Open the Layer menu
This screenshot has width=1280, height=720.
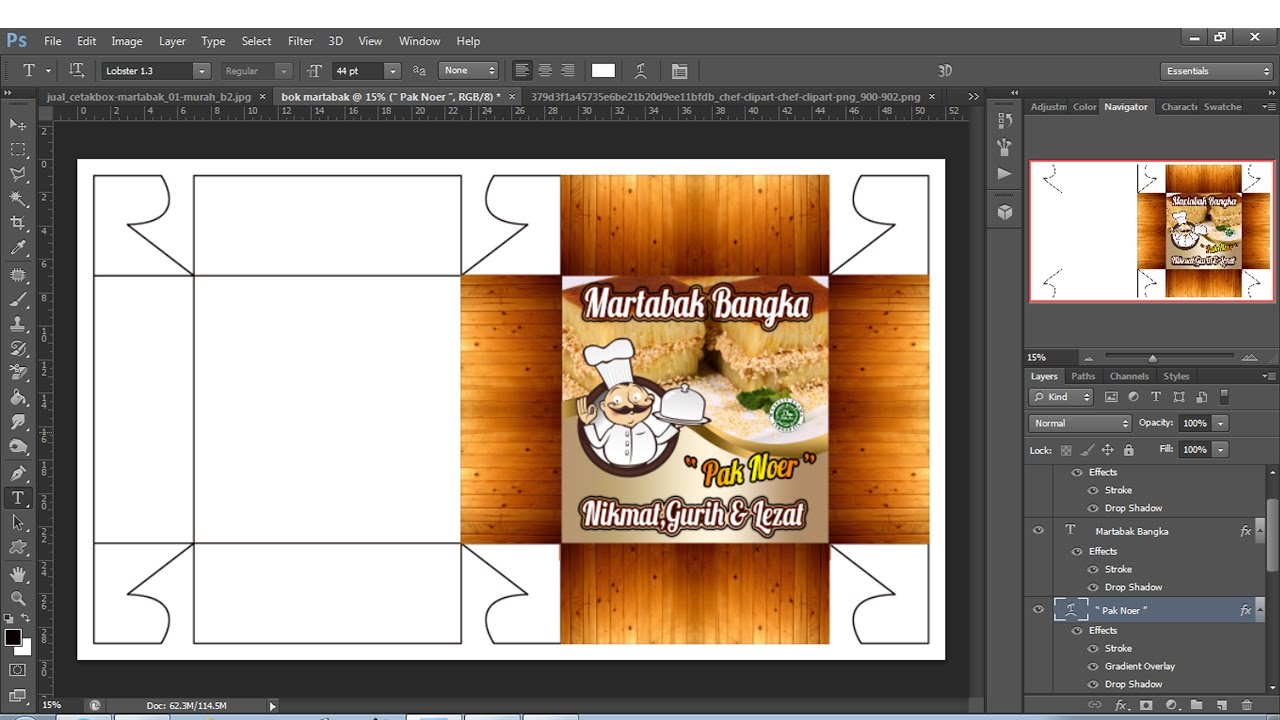click(x=172, y=41)
